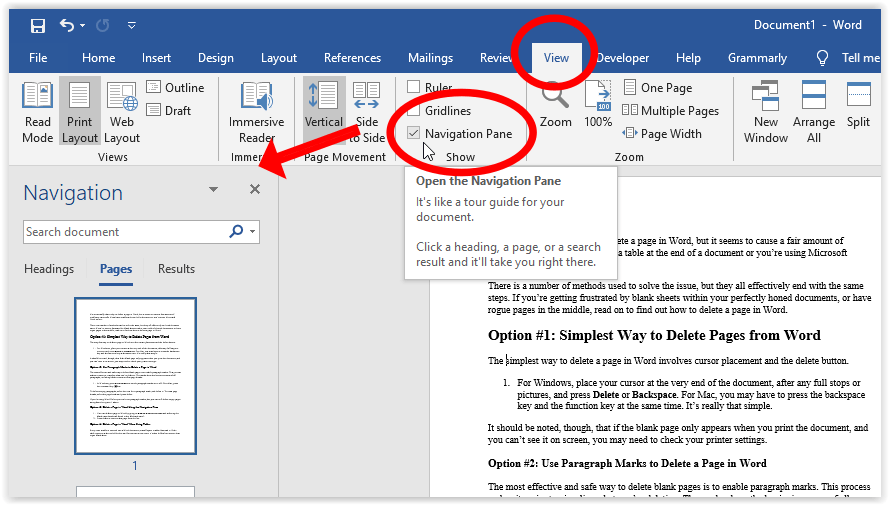Open the Zoom magnifier dialog
Image resolution: width=889 pixels, height=505 pixels.
(556, 106)
